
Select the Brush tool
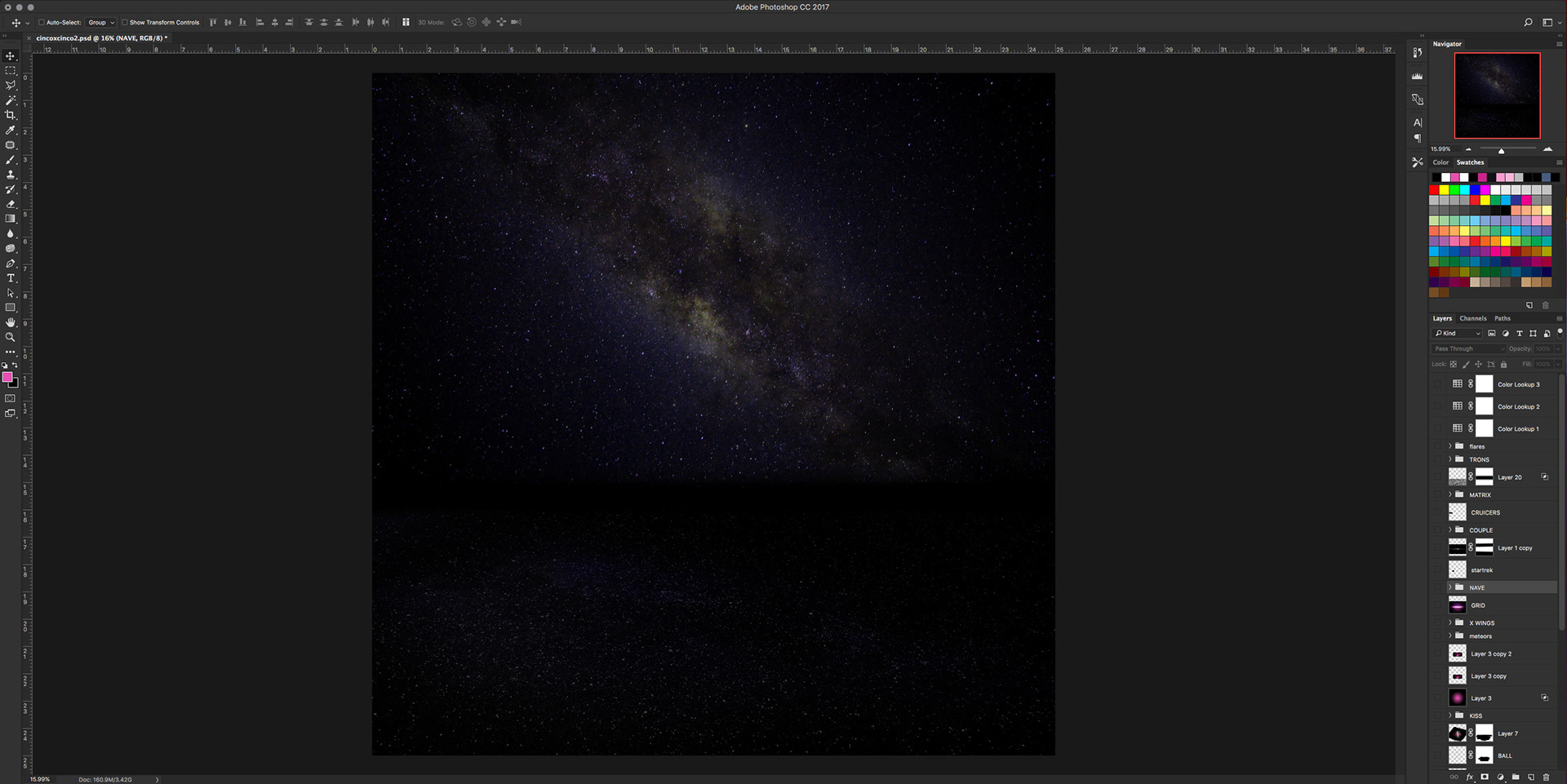[11, 160]
